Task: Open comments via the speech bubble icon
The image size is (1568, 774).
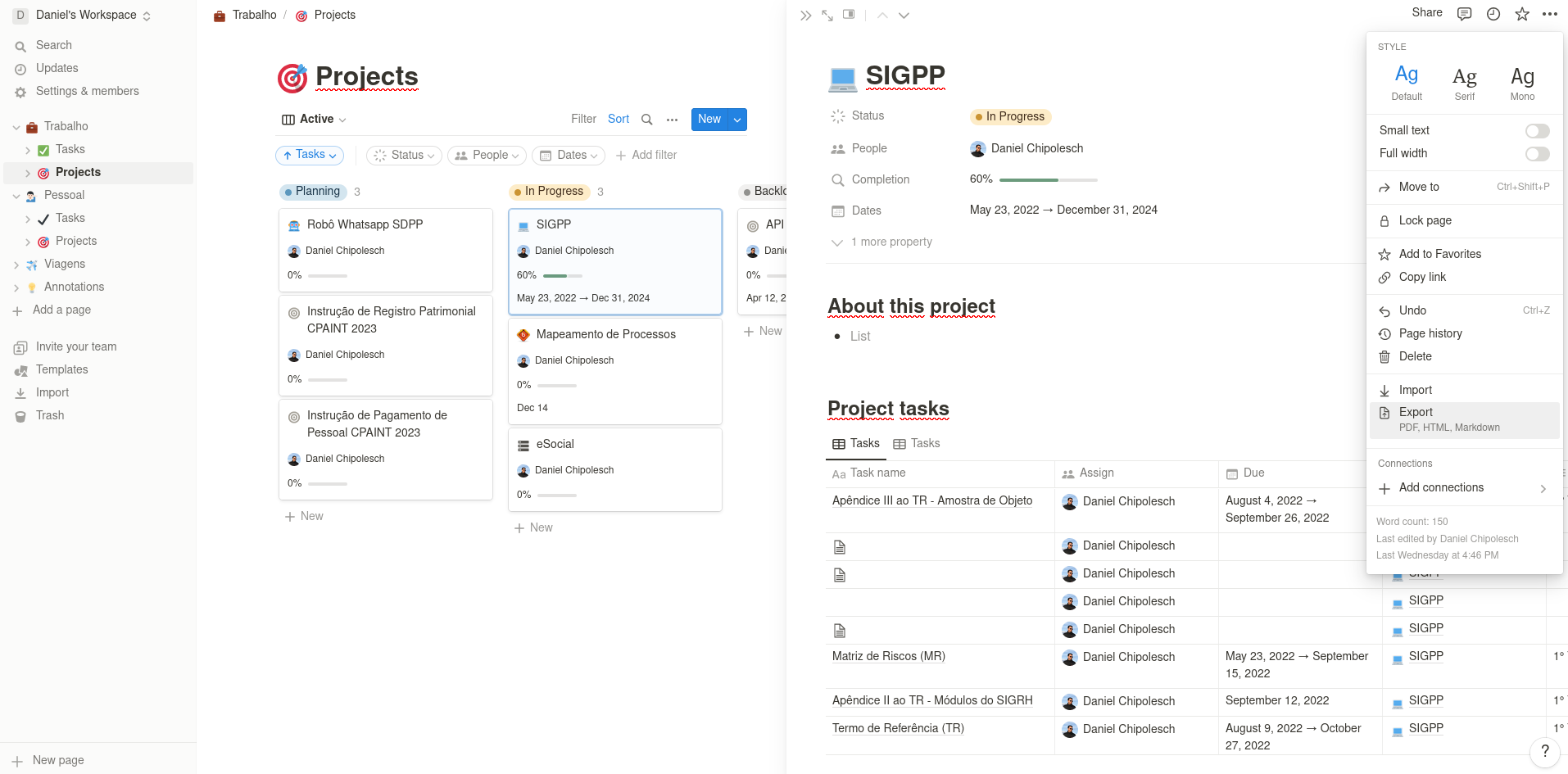Action: point(1465,14)
